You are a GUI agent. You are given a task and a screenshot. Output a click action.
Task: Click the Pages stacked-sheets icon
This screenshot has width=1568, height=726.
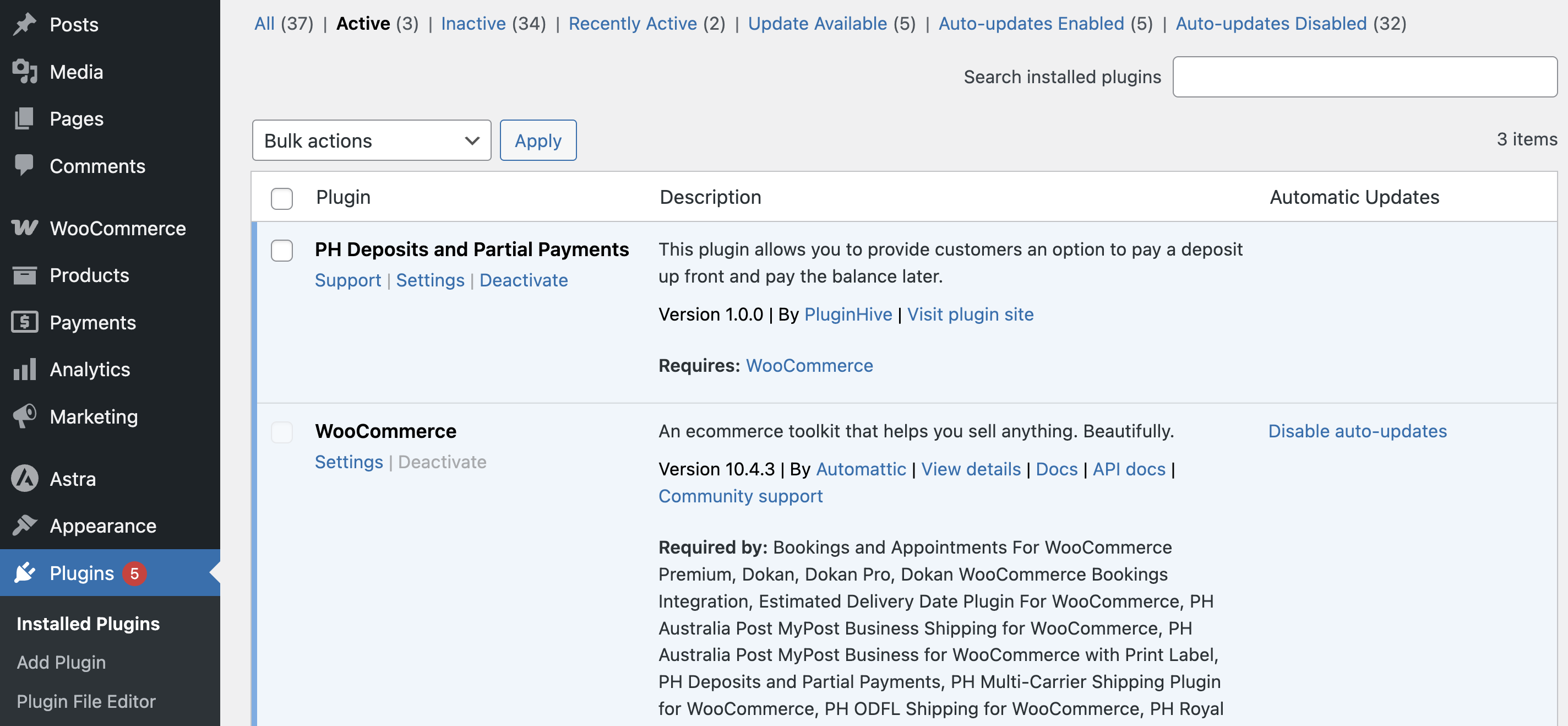24,119
